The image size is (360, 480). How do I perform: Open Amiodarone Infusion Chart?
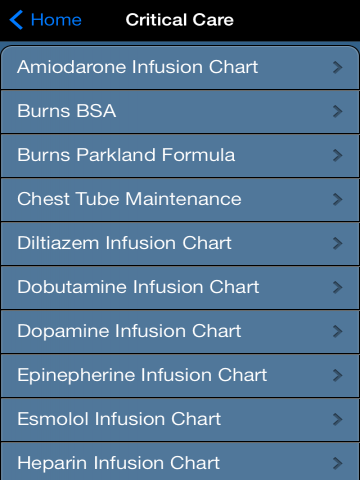(180, 67)
